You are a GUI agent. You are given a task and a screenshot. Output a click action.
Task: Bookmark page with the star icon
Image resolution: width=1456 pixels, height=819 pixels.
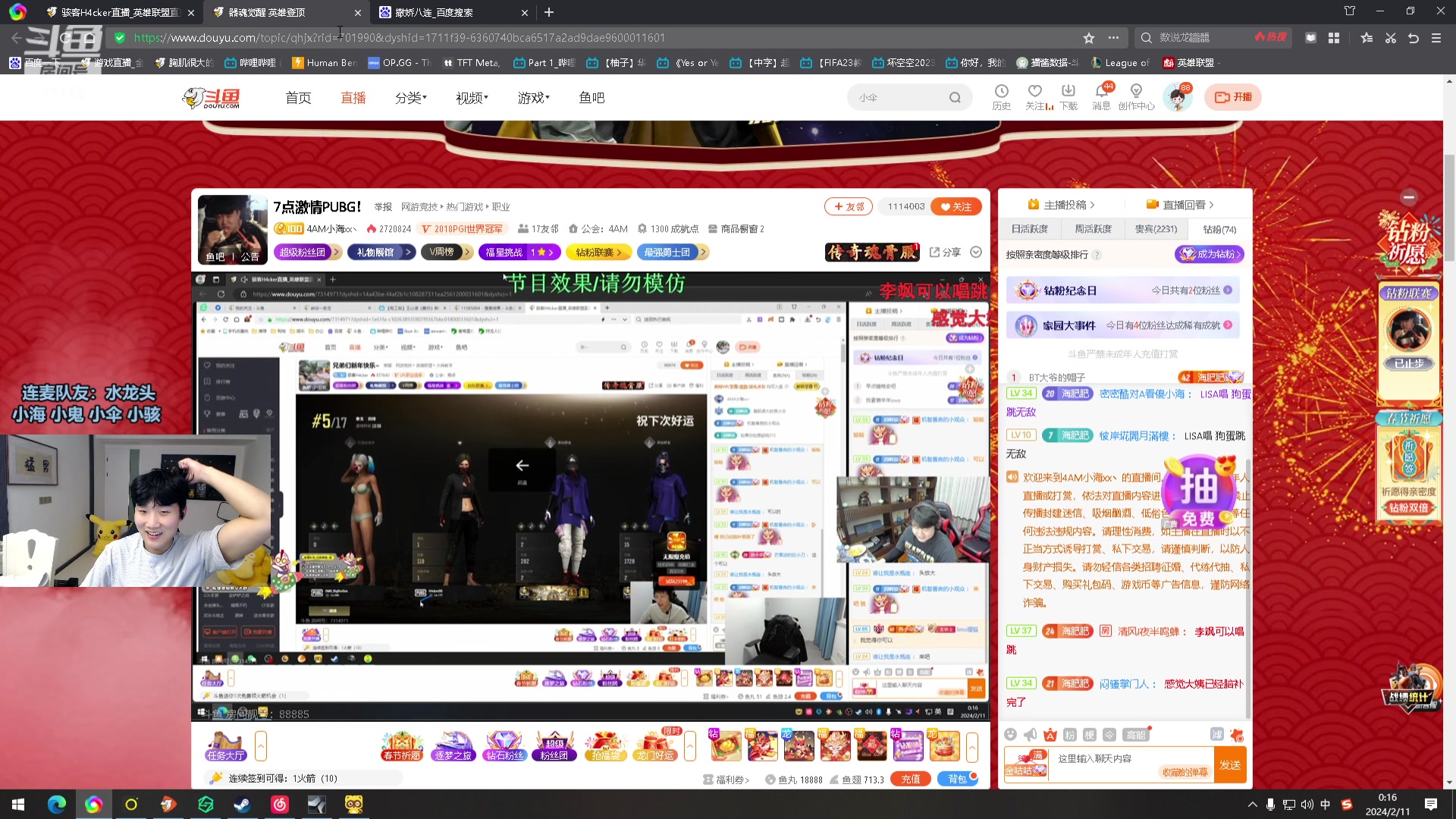(1089, 38)
